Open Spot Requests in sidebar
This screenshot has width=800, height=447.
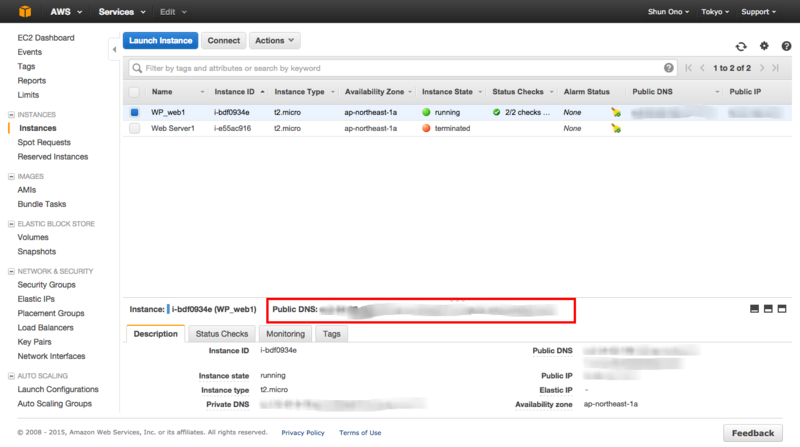click(44, 142)
